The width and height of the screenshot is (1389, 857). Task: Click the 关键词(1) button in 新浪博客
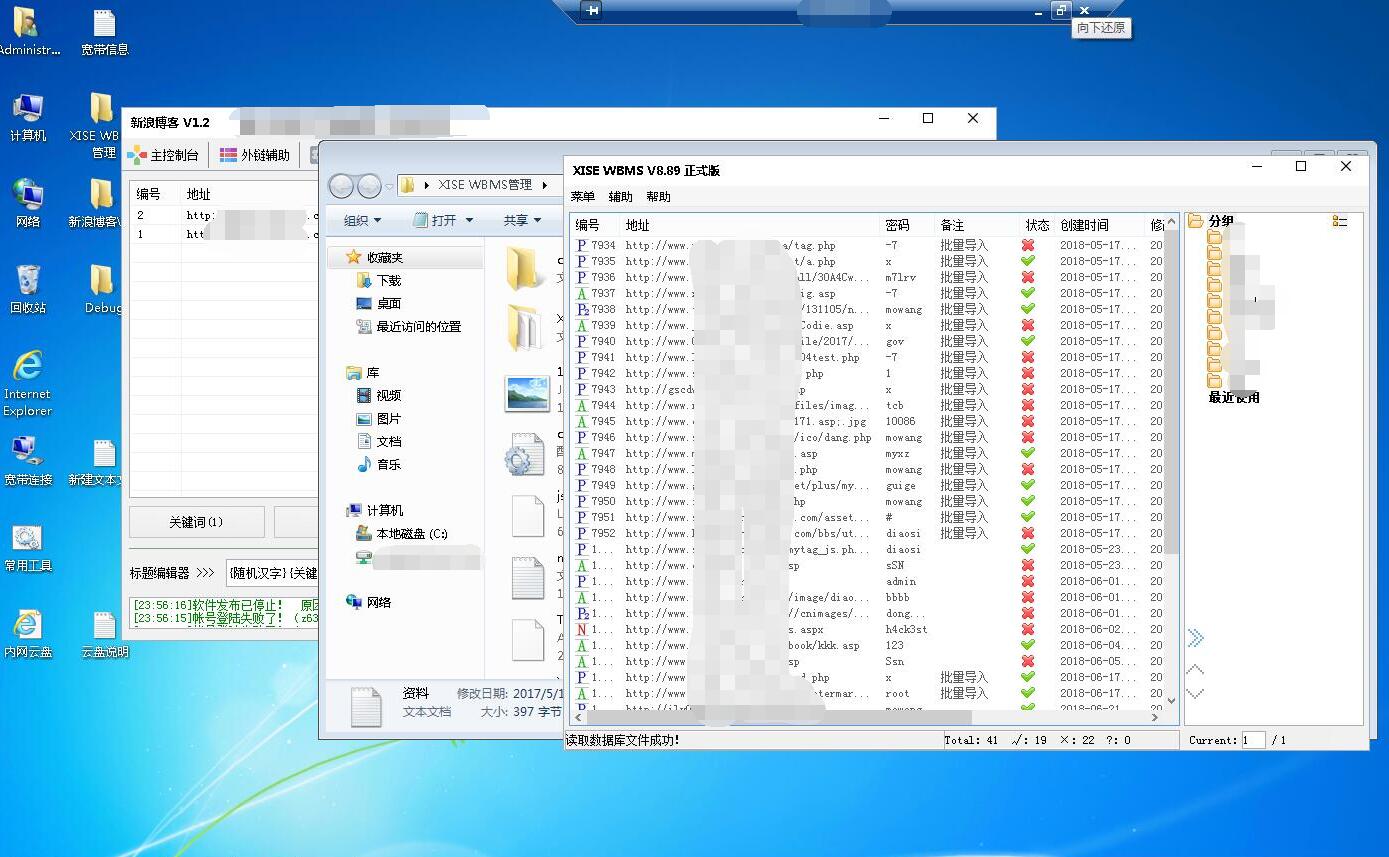coord(196,522)
